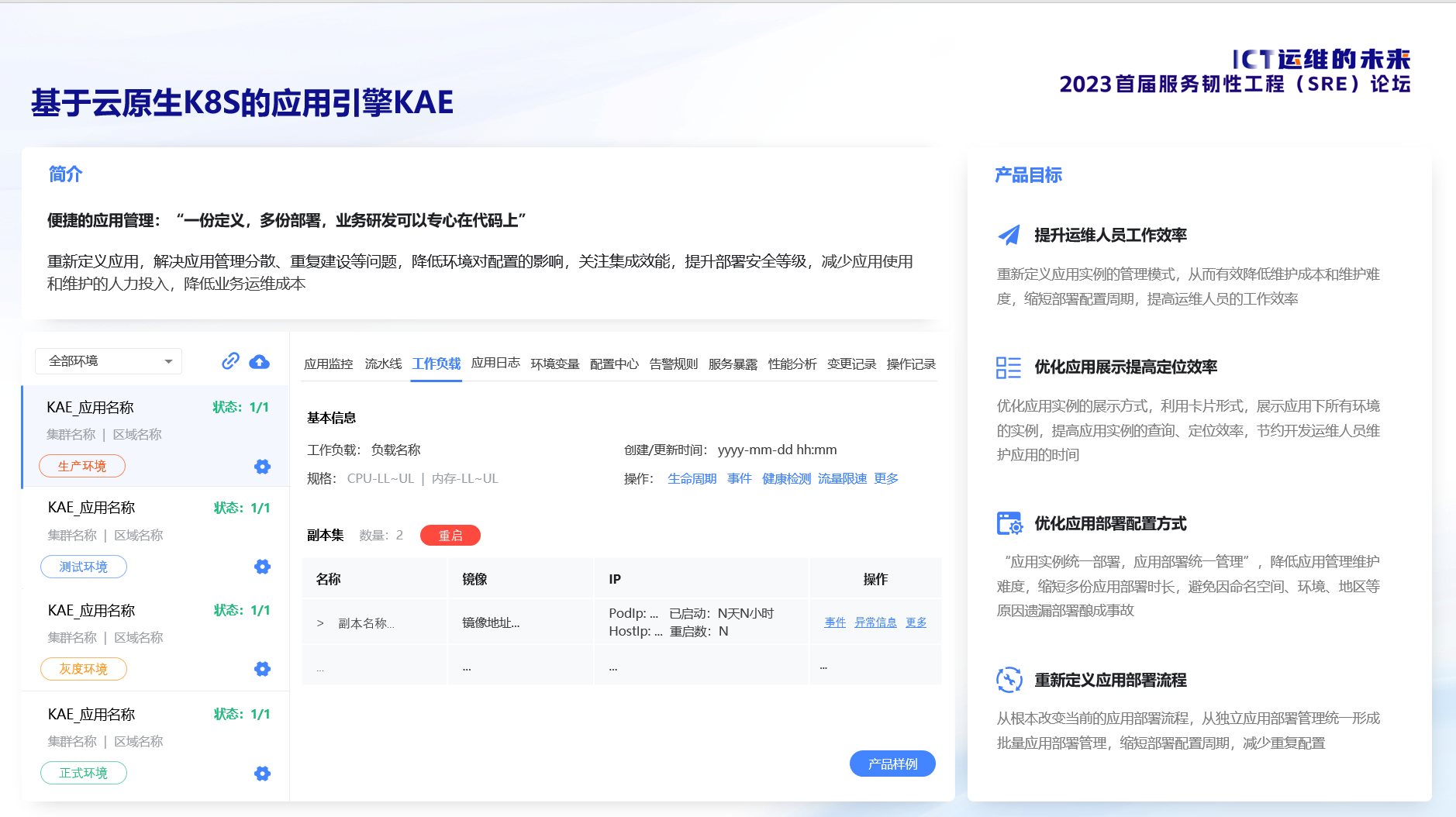Select the KAE_应用名称 card with 生产环境
The width and height of the screenshot is (1456, 817).
coord(155,436)
